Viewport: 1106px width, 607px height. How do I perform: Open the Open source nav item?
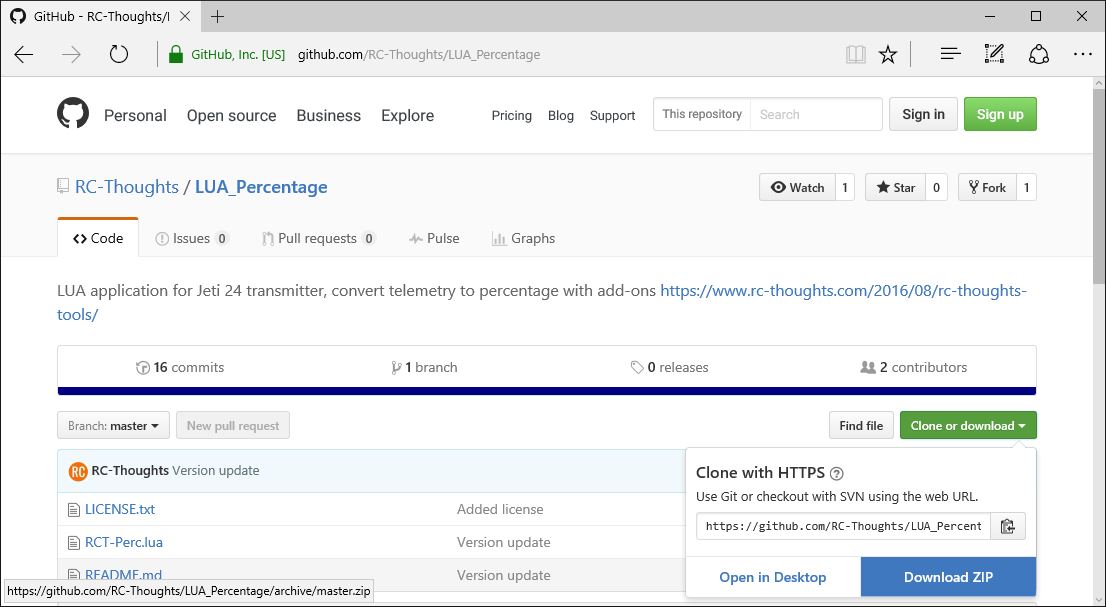click(x=231, y=116)
